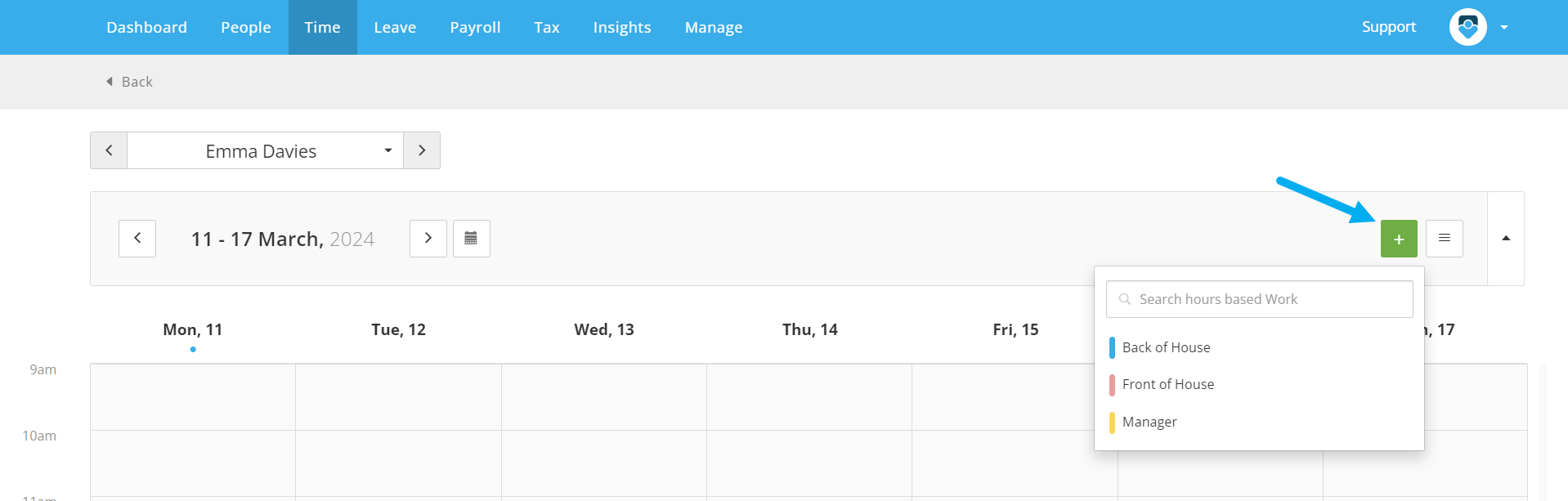Open the calendar date picker icon

(471, 239)
